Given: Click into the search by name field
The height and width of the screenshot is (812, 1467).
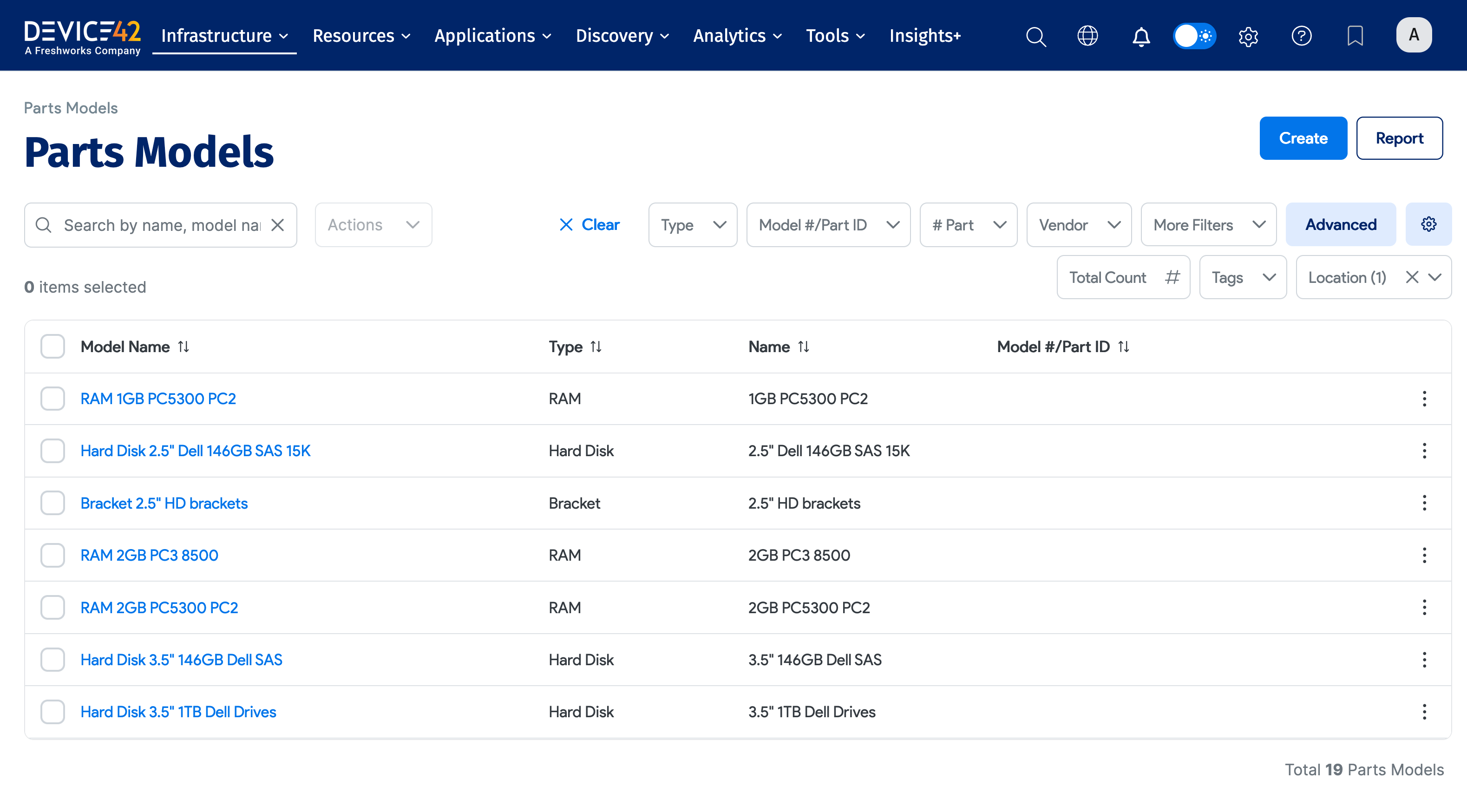Looking at the screenshot, I should click(161, 225).
